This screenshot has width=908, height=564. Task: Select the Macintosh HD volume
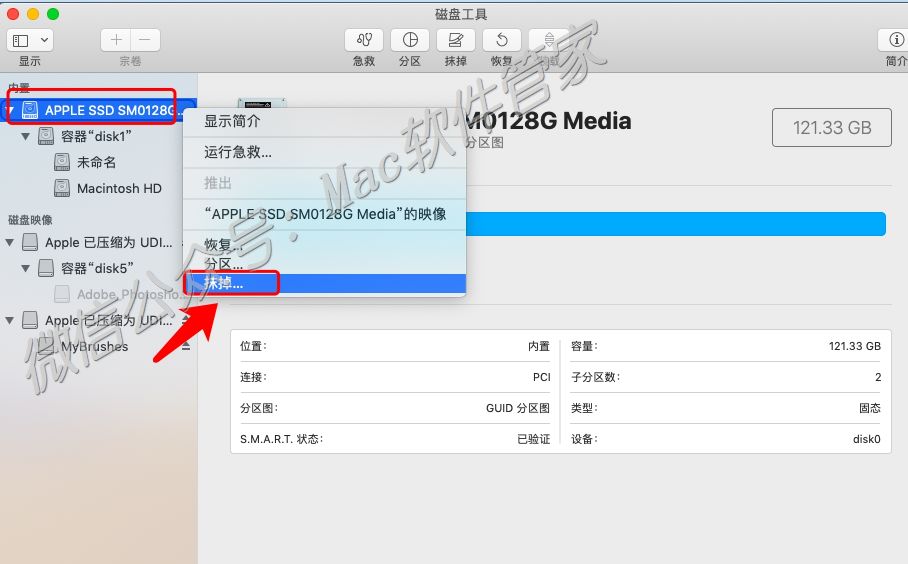[119, 189]
